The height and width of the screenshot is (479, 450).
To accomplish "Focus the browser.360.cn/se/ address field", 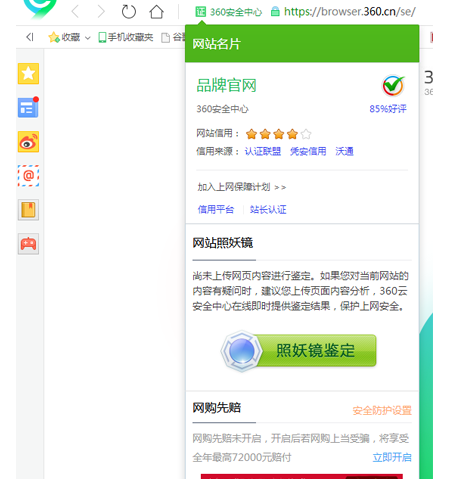I will (350, 12).
